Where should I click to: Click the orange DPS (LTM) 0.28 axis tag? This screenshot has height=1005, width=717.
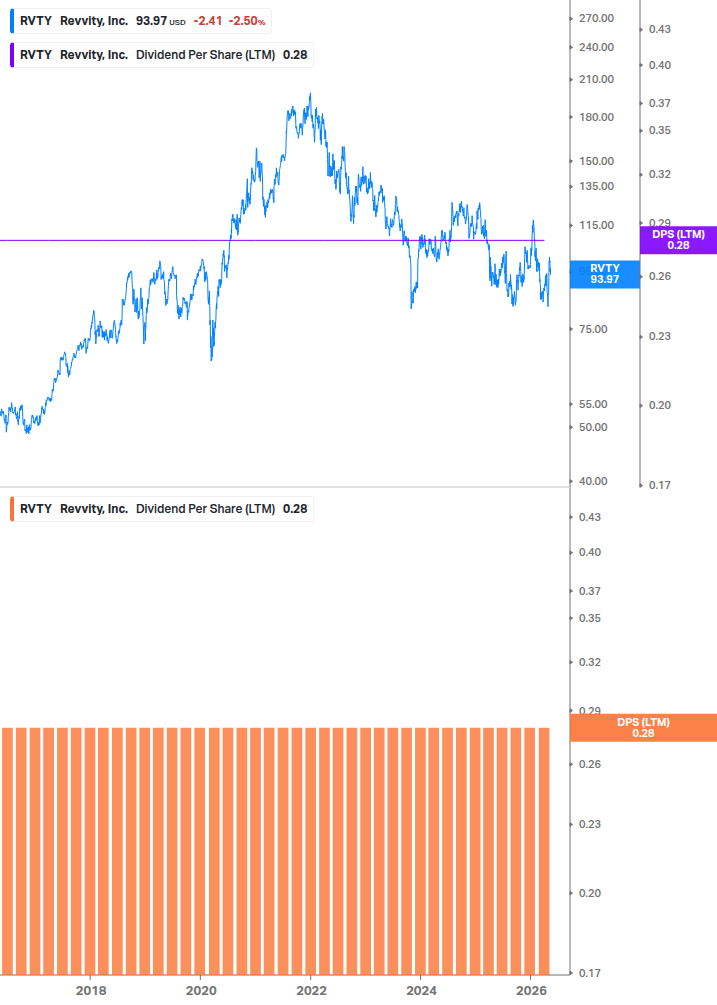[643, 727]
